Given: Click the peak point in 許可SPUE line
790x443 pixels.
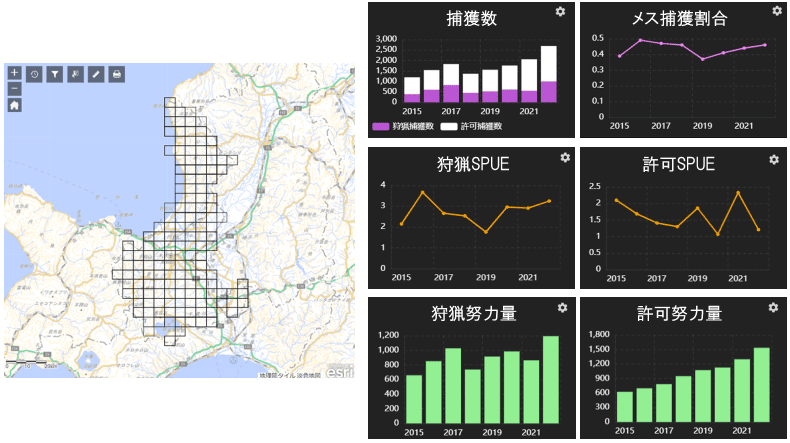Looking at the screenshot, I should click(738, 192).
